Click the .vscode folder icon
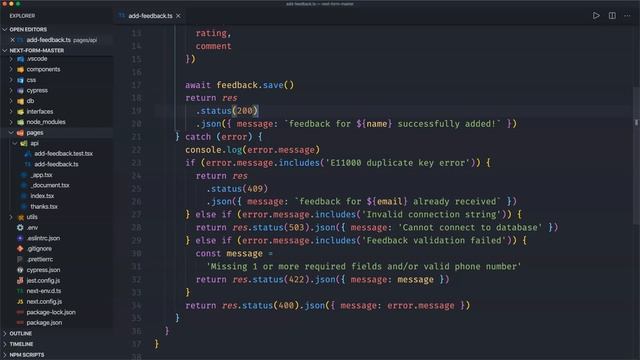The image size is (640, 360). tap(20, 59)
